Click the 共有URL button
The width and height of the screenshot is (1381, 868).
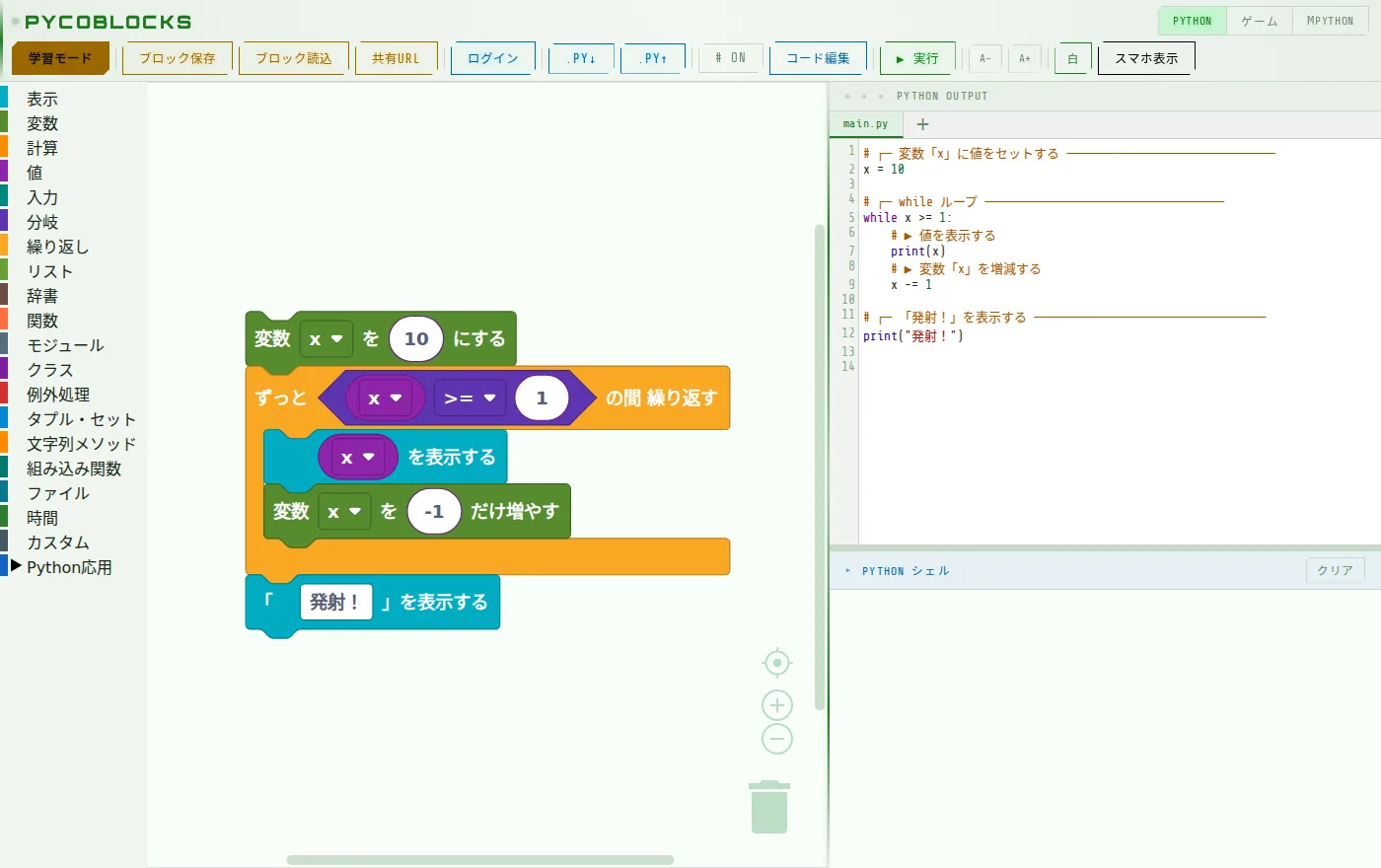[x=396, y=58]
